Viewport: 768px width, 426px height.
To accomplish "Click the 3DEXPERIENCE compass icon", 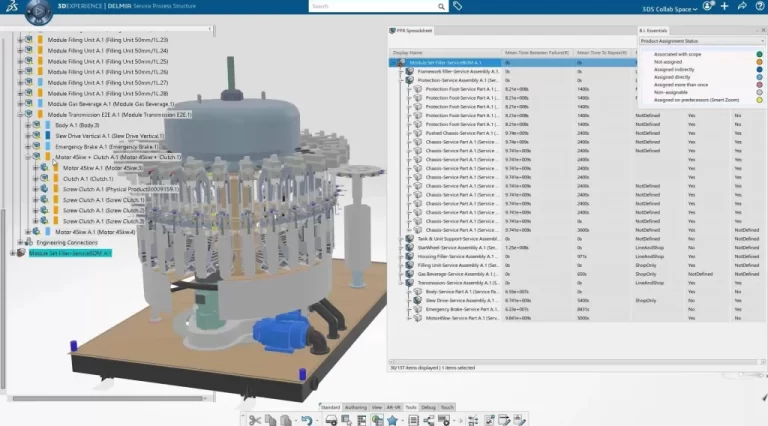I will point(40,8).
